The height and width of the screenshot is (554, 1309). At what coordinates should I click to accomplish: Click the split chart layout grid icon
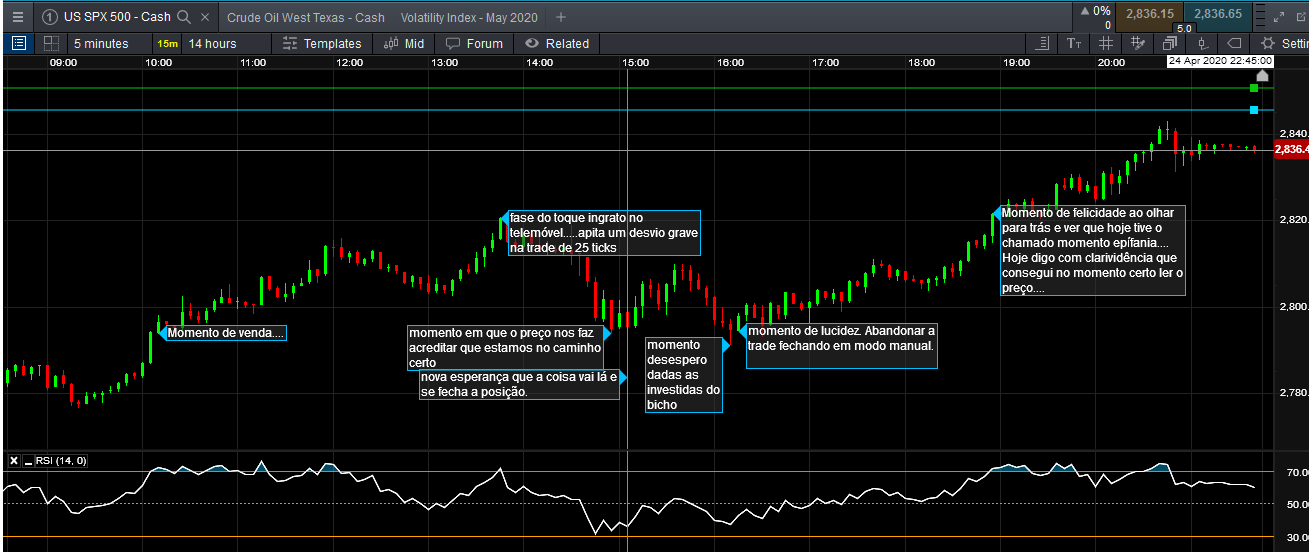click(51, 43)
